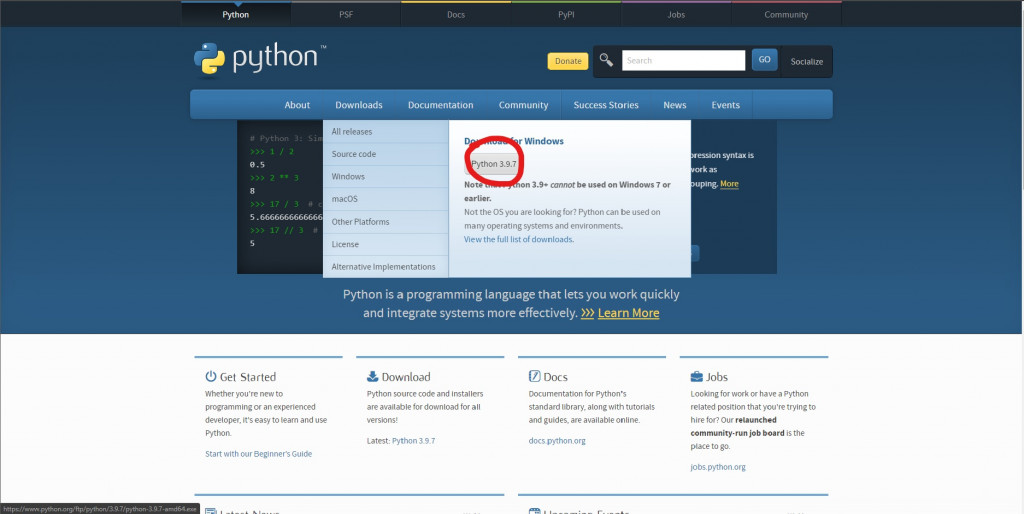Click the search magnifier icon

[606, 60]
